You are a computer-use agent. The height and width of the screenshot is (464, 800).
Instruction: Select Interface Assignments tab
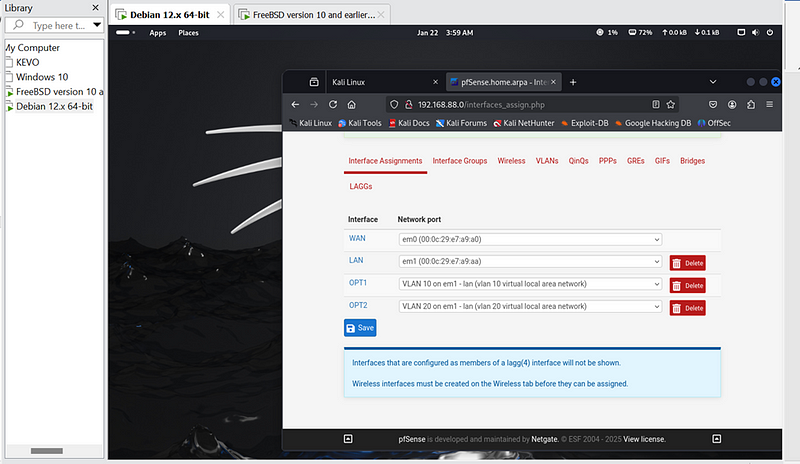tap(385, 161)
